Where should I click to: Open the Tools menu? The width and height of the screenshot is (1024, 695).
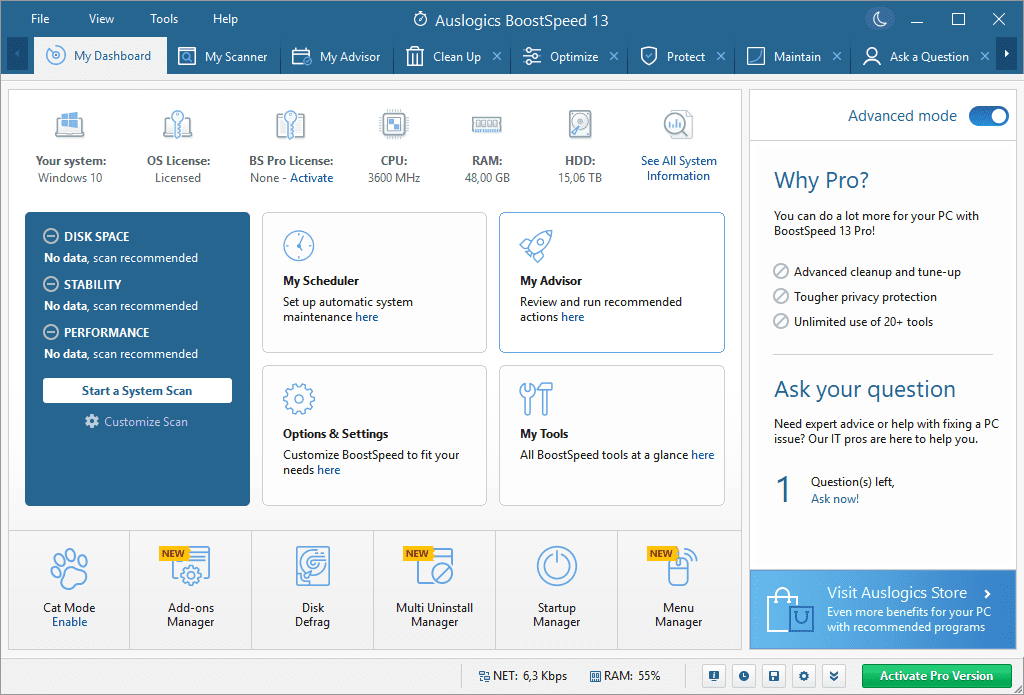click(164, 19)
